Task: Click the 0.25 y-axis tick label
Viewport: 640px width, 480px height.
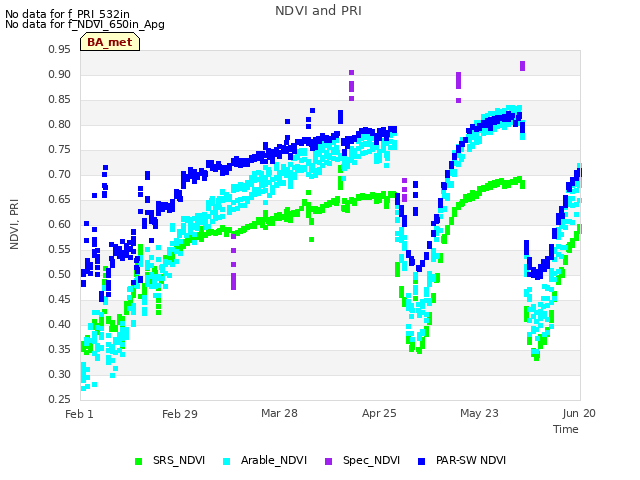Action: coord(60,399)
